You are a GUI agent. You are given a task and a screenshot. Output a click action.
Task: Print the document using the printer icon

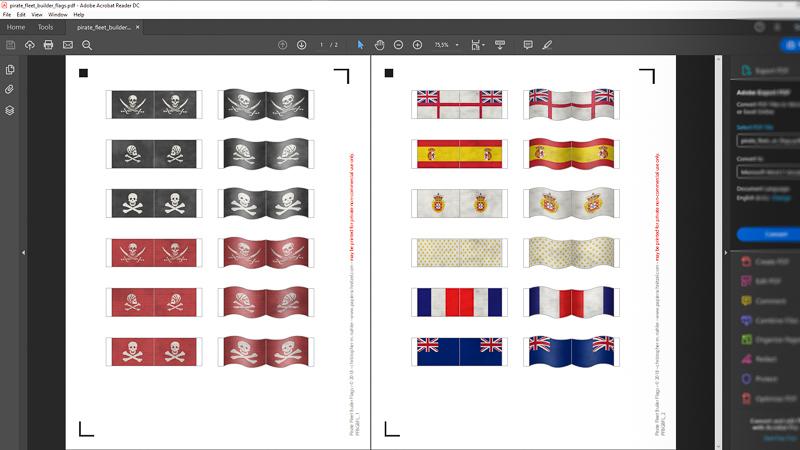tap(48, 45)
